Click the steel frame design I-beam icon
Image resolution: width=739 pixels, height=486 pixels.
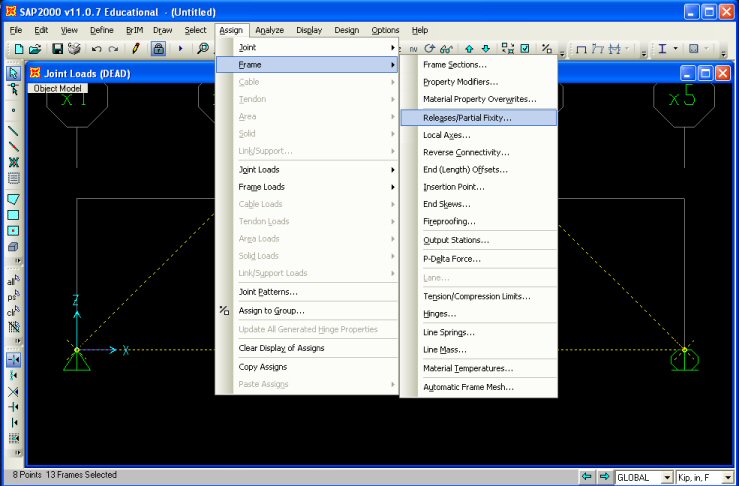coord(662,49)
